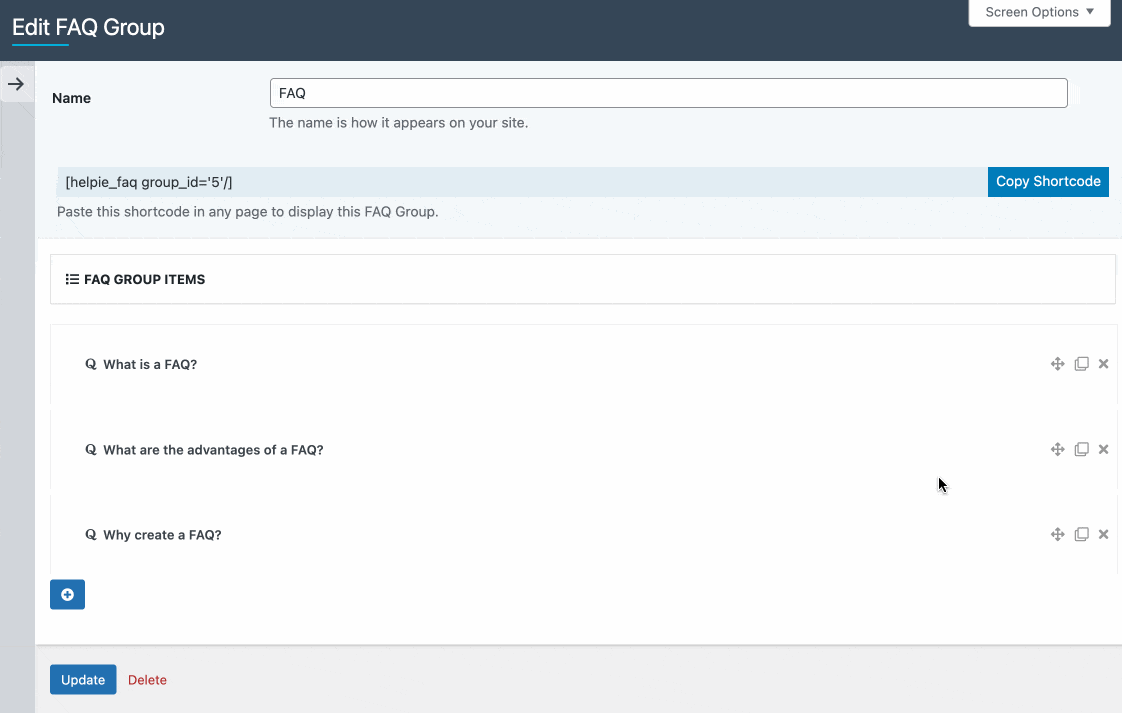The height and width of the screenshot is (713, 1122).
Task: Duplicate the "What is a FAQ?" item
Action: click(1081, 364)
